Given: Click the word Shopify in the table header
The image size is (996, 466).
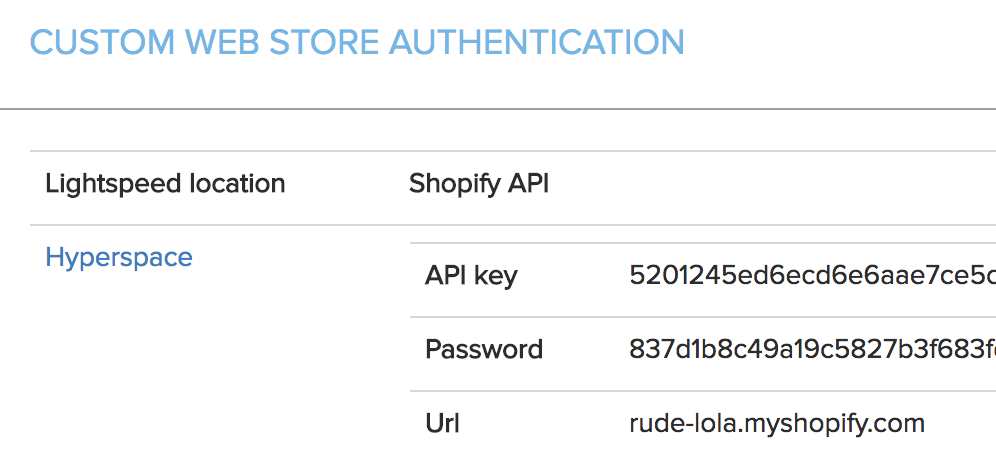Looking at the screenshot, I should (x=454, y=184).
